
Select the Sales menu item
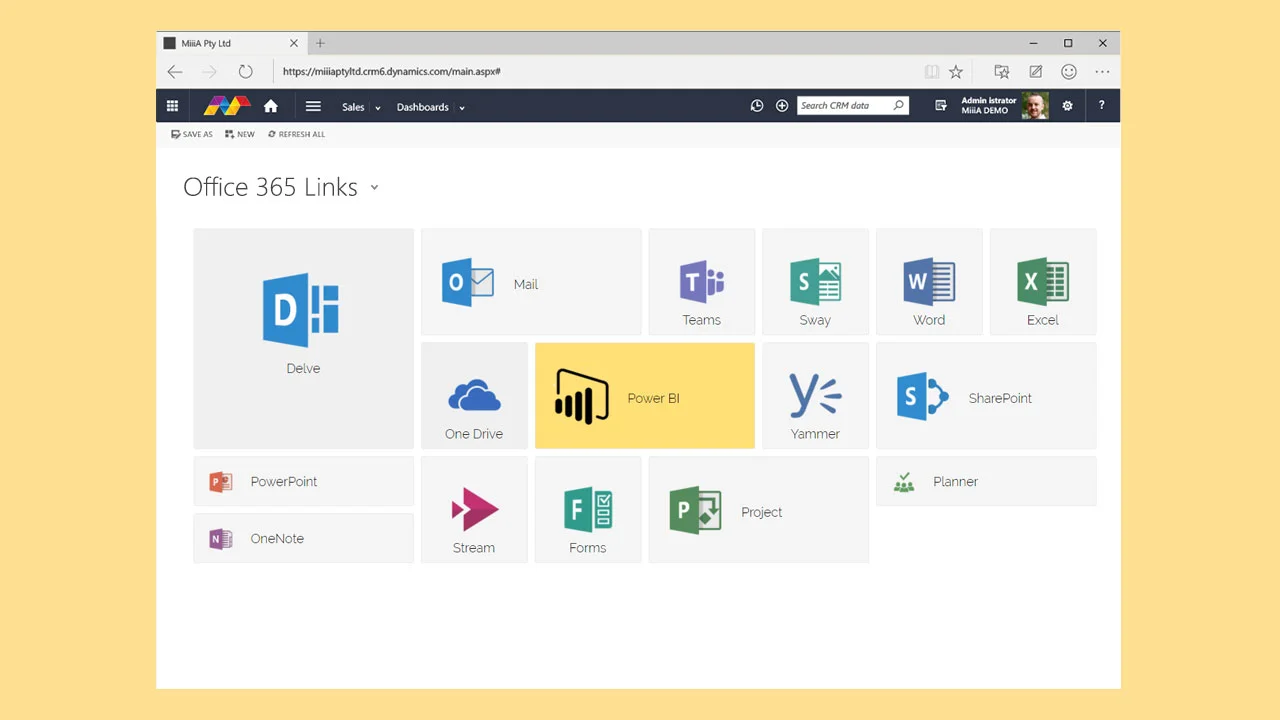pos(353,107)
